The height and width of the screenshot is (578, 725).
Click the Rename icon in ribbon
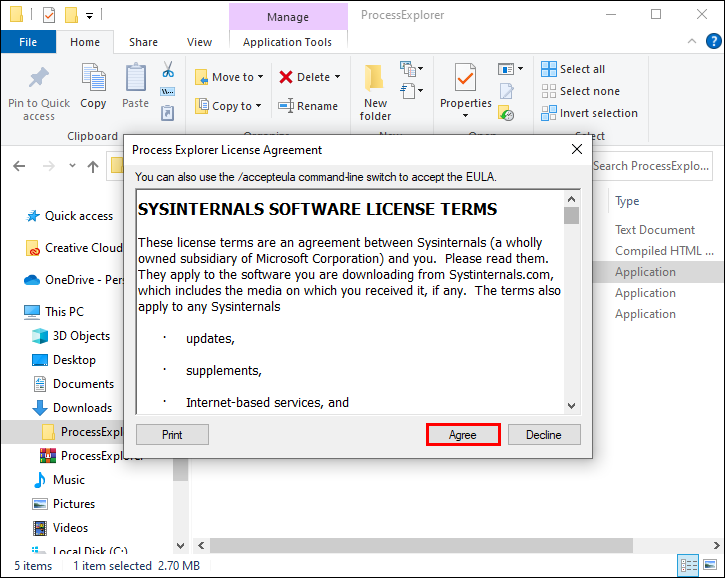pyautogui.click(x=286, y=106)
